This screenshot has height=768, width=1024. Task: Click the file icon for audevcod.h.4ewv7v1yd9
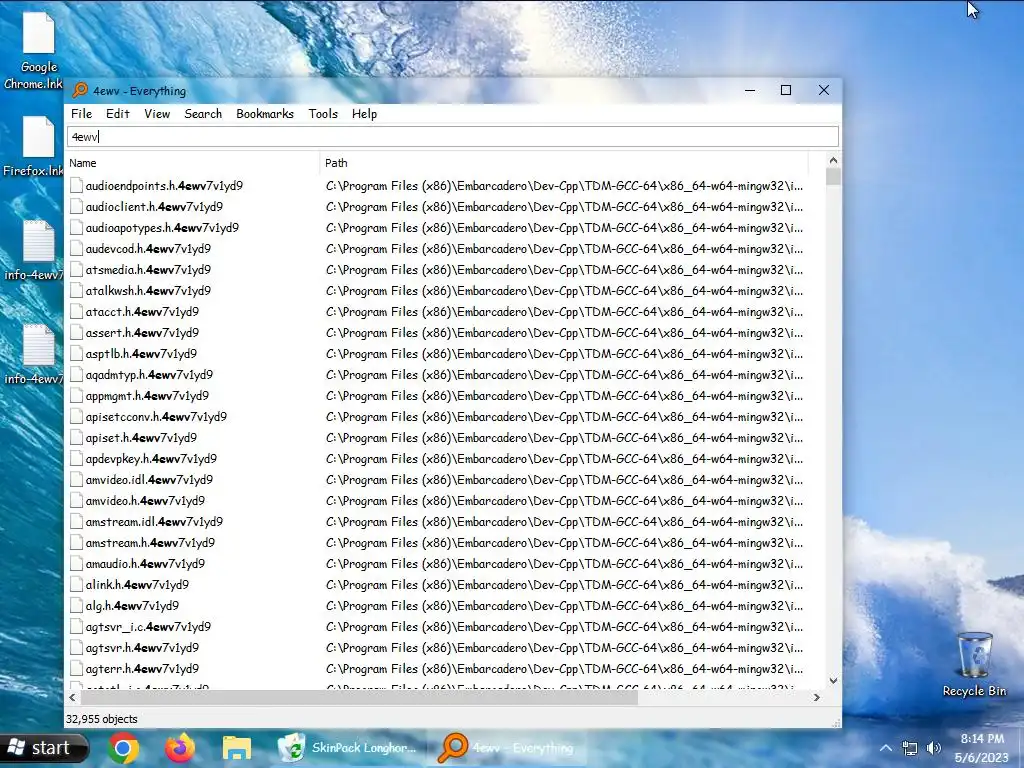(x=76, y=249)
